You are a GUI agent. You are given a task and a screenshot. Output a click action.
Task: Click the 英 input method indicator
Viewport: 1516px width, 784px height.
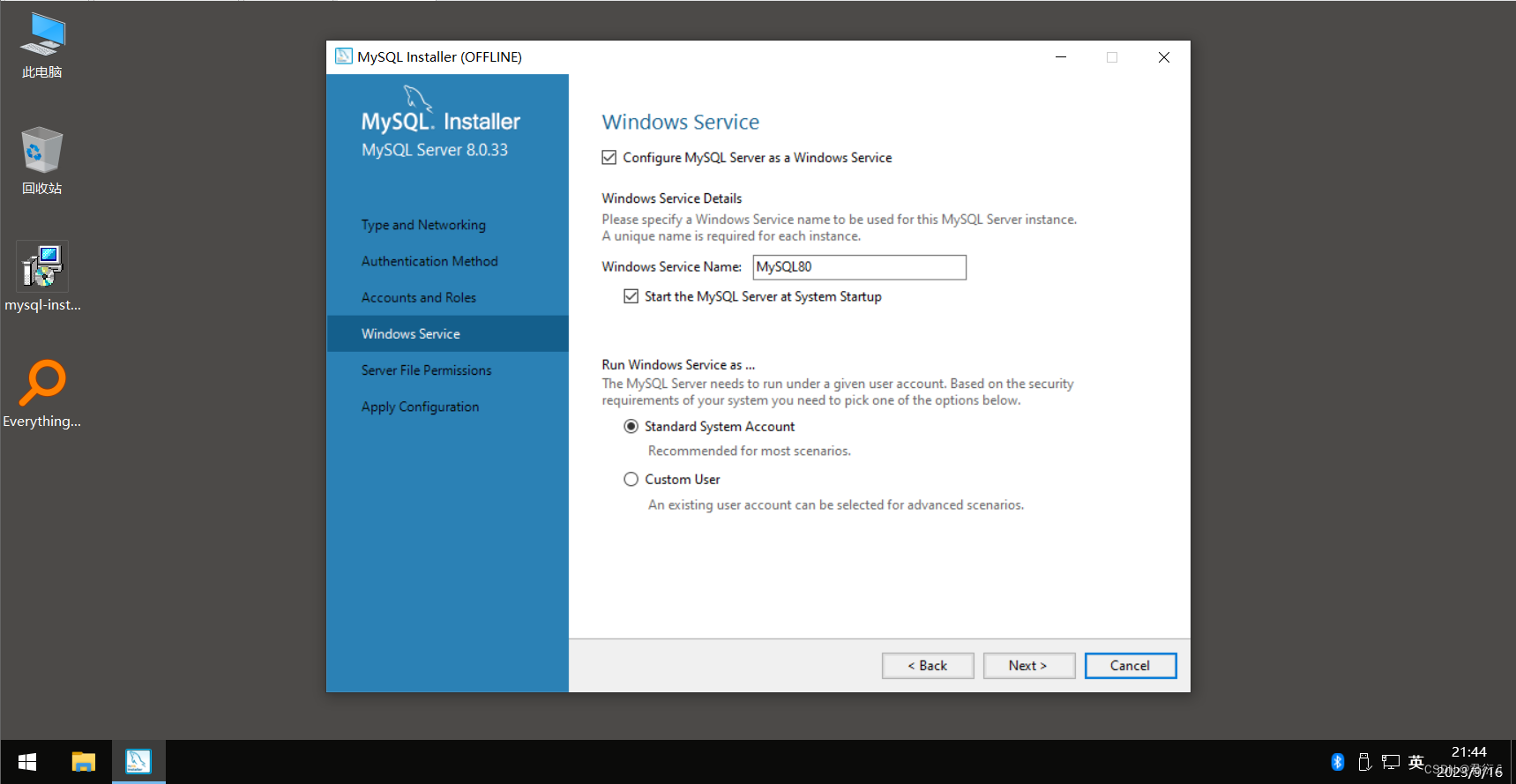(1416, 762)
